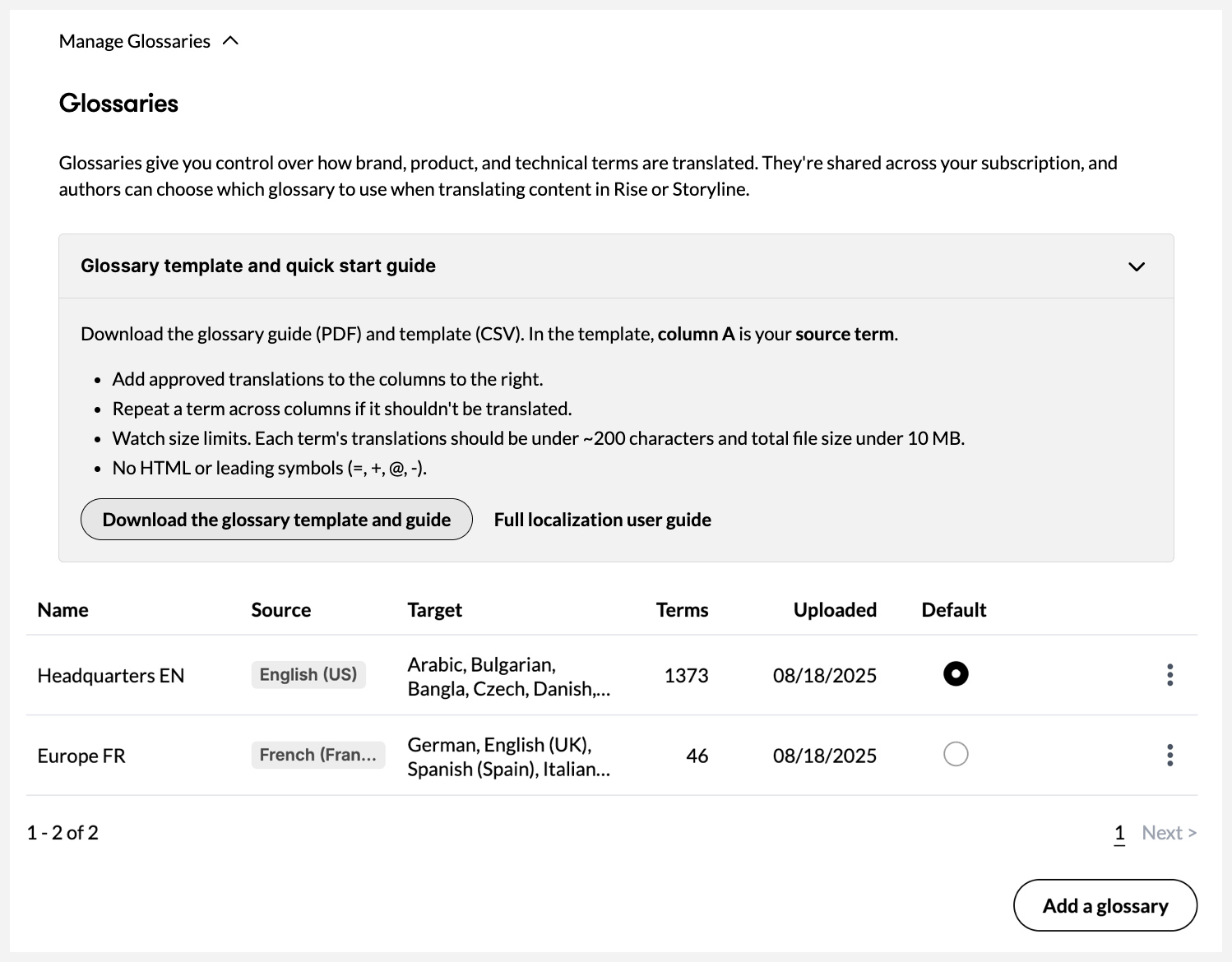Open the three-dot menu for Europe FR
The width and height of the screenshot is (1232, 962).
point(1169,755)
